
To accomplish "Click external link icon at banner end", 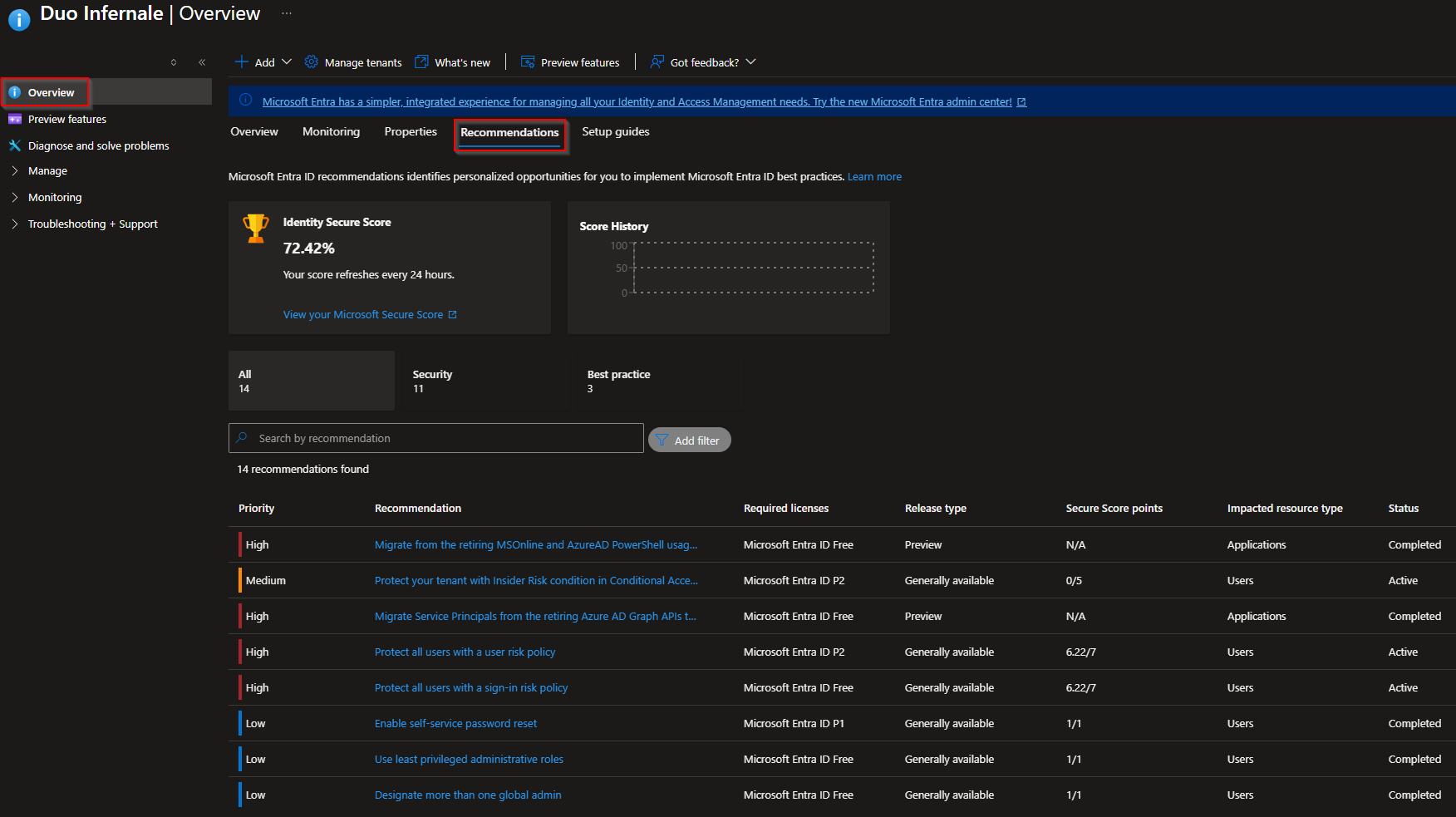I will [1021, 102].
